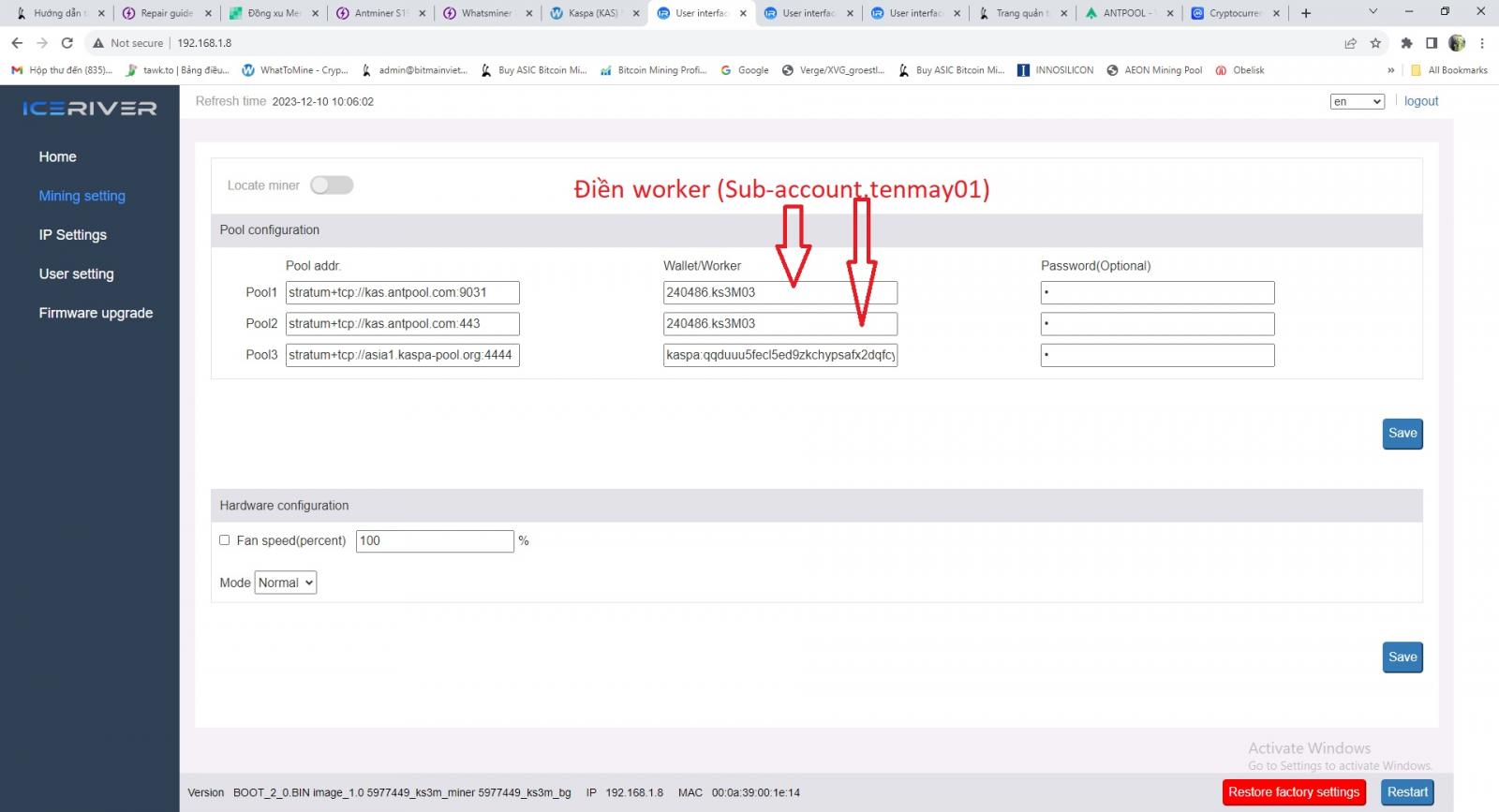This screenshot has width=1499, height=812.
Task: Close the ANTPOOL tab
Action: [1170, 13]
